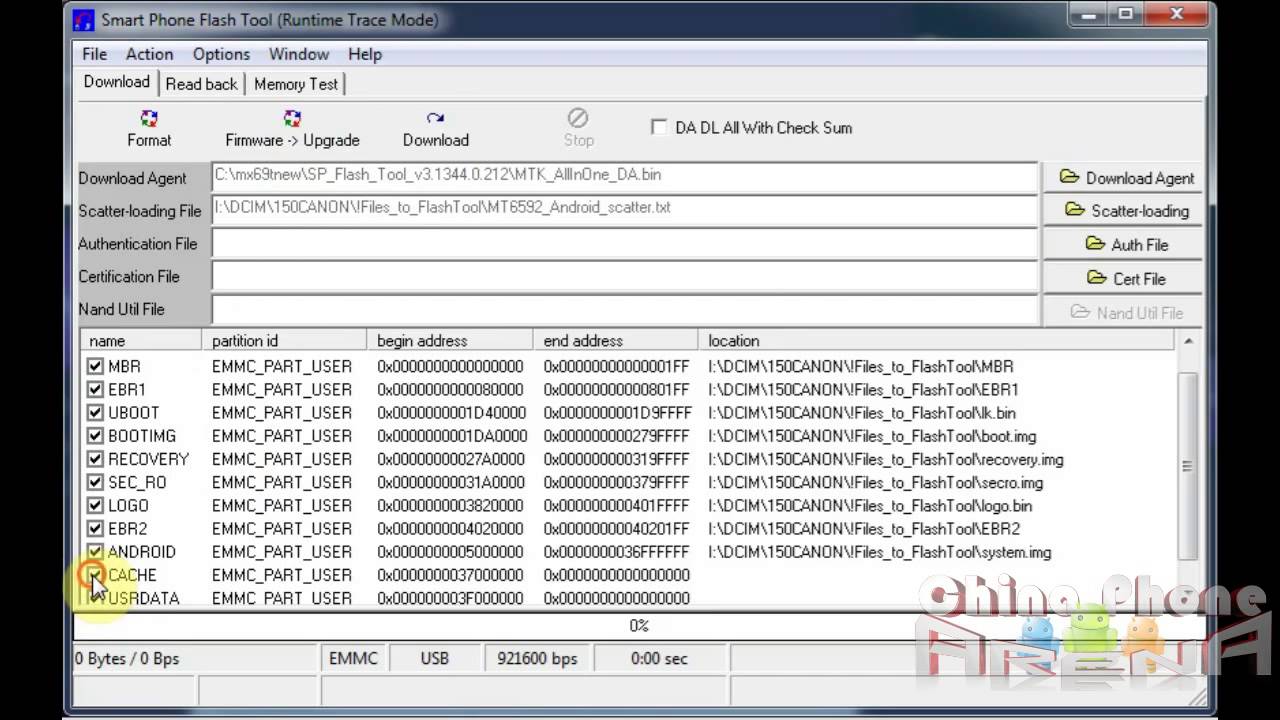Image resolution: width=1280 pixels, height=720 pixels.
Task: Uncheck the ANDROID partition checkbox
Action: tap(95, 552)
